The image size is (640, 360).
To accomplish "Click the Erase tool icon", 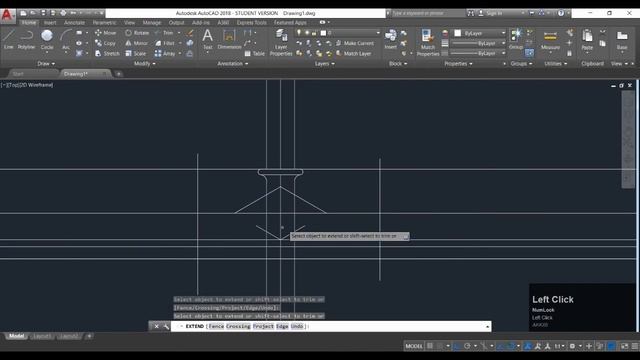I will [190, 33].
